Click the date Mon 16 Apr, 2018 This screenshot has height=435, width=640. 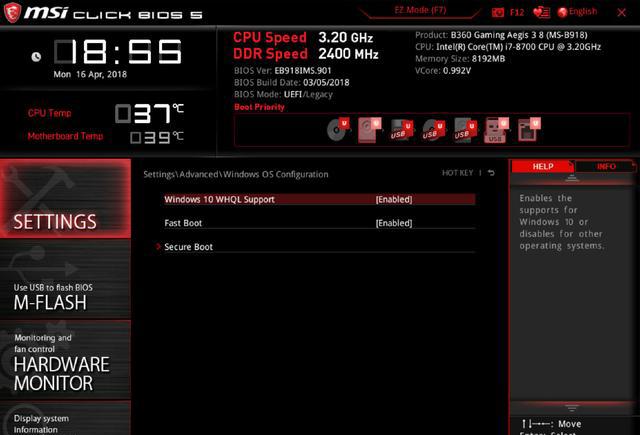90,74
